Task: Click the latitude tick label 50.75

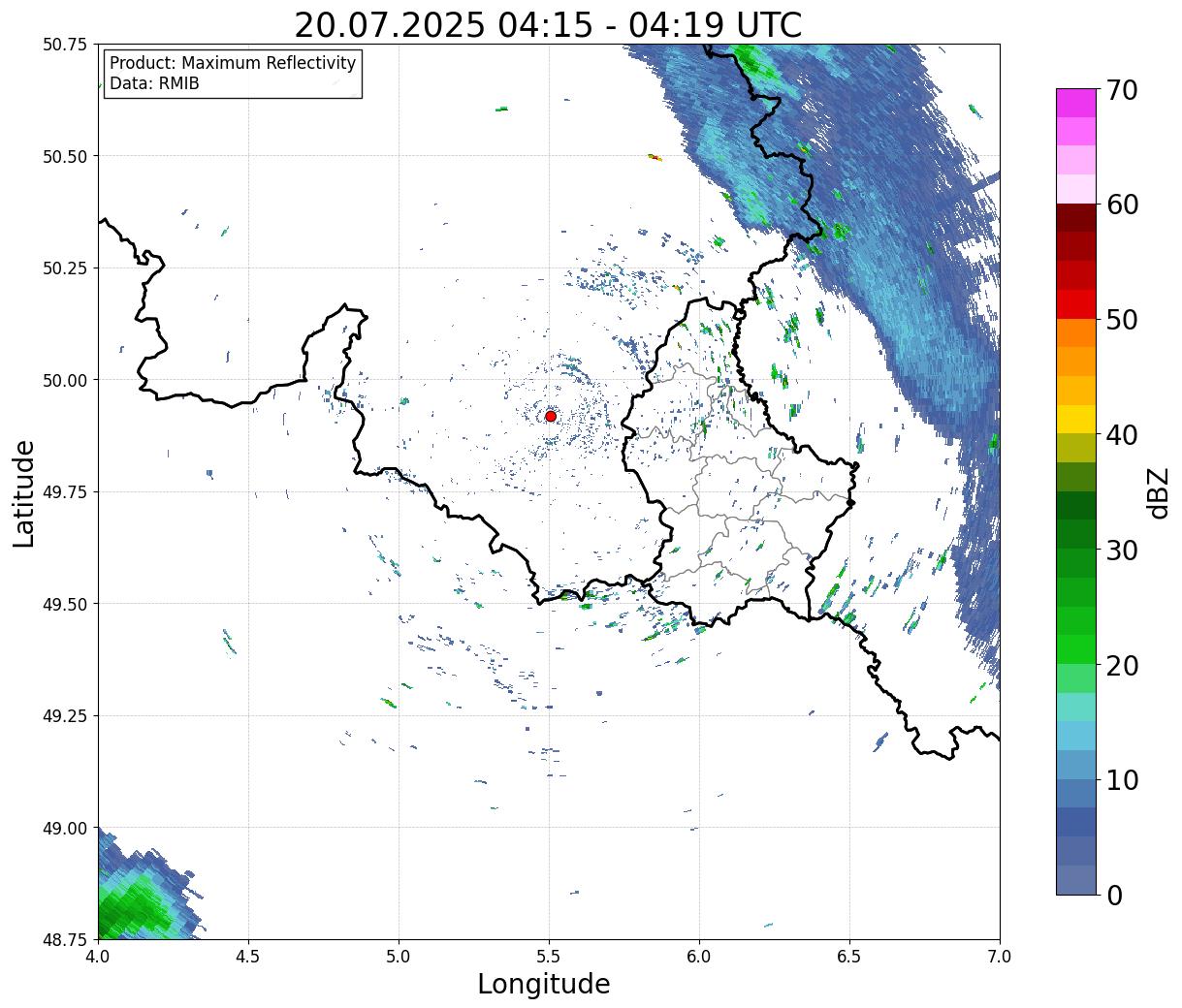Action: click(x=65, y=45)
